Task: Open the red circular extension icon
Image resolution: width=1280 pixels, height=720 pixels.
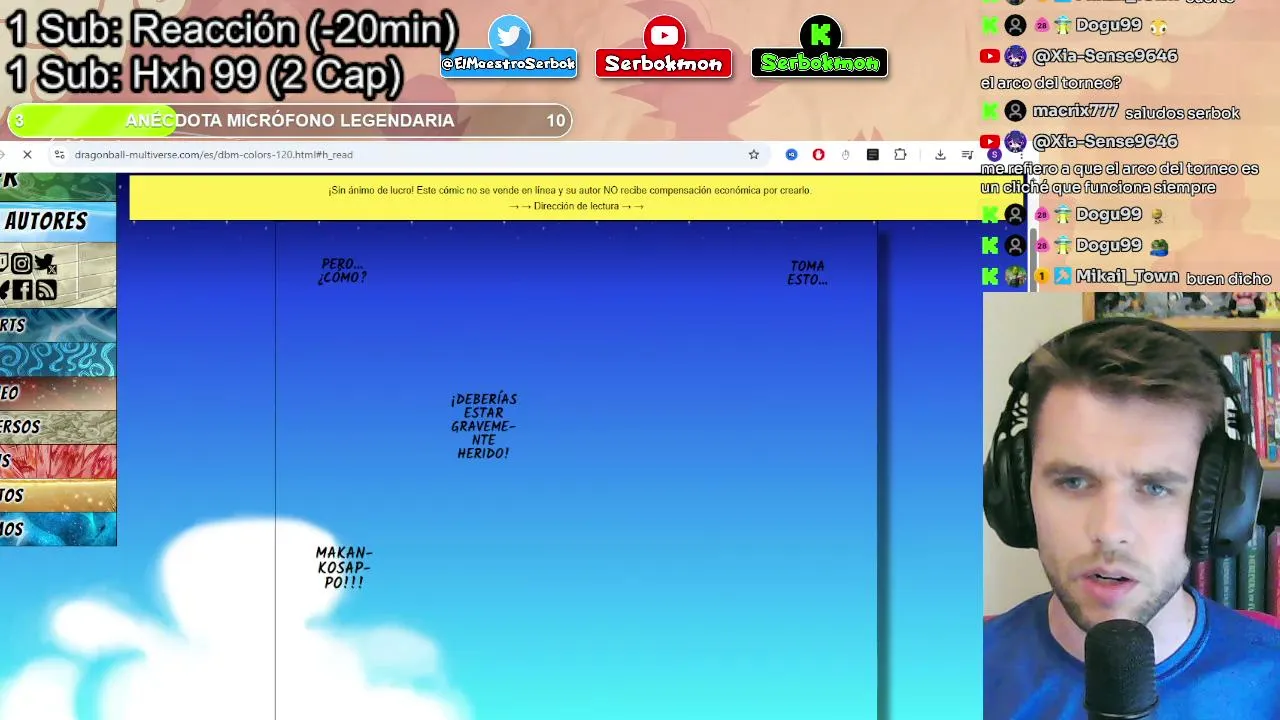Action: click(x=818, y=155)
